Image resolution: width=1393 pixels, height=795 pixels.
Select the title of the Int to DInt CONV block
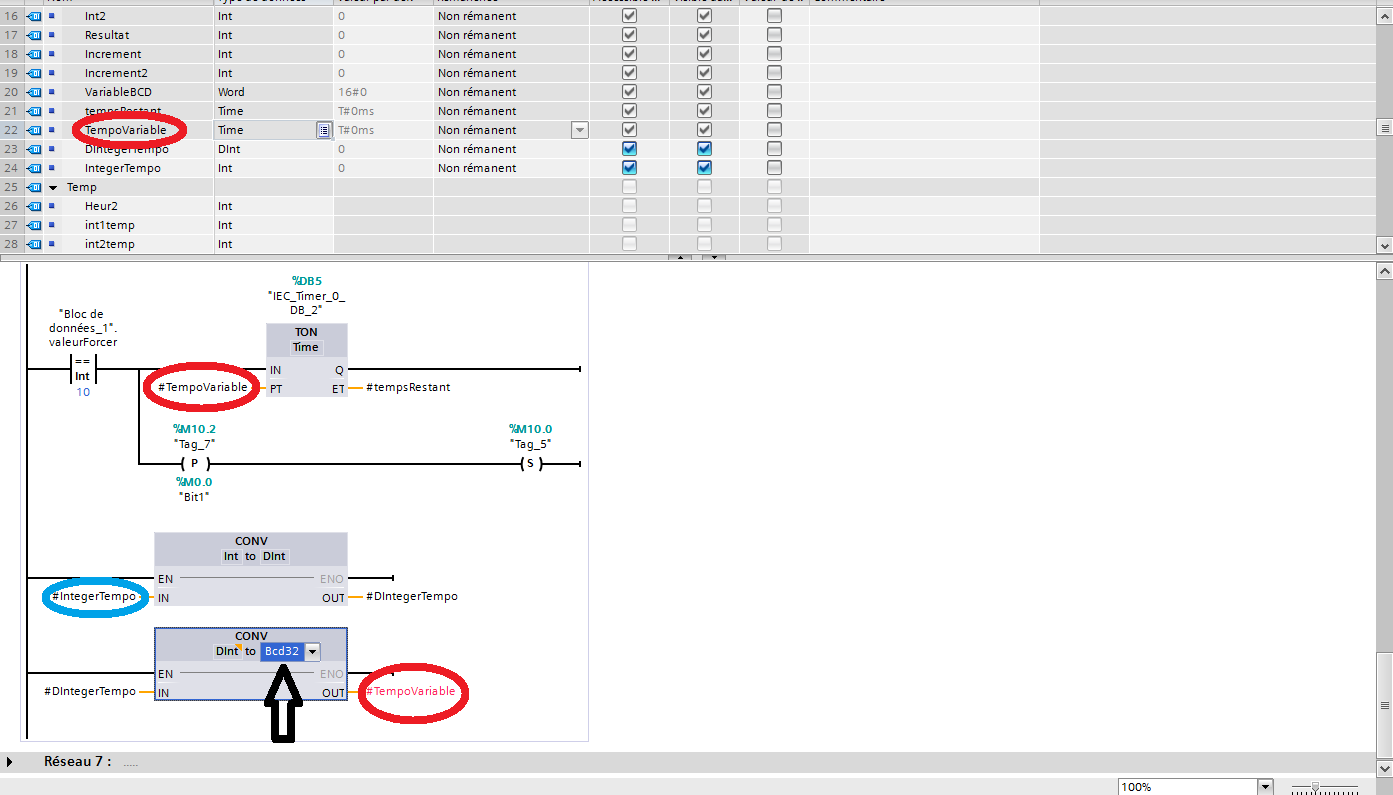pos(251,541)
